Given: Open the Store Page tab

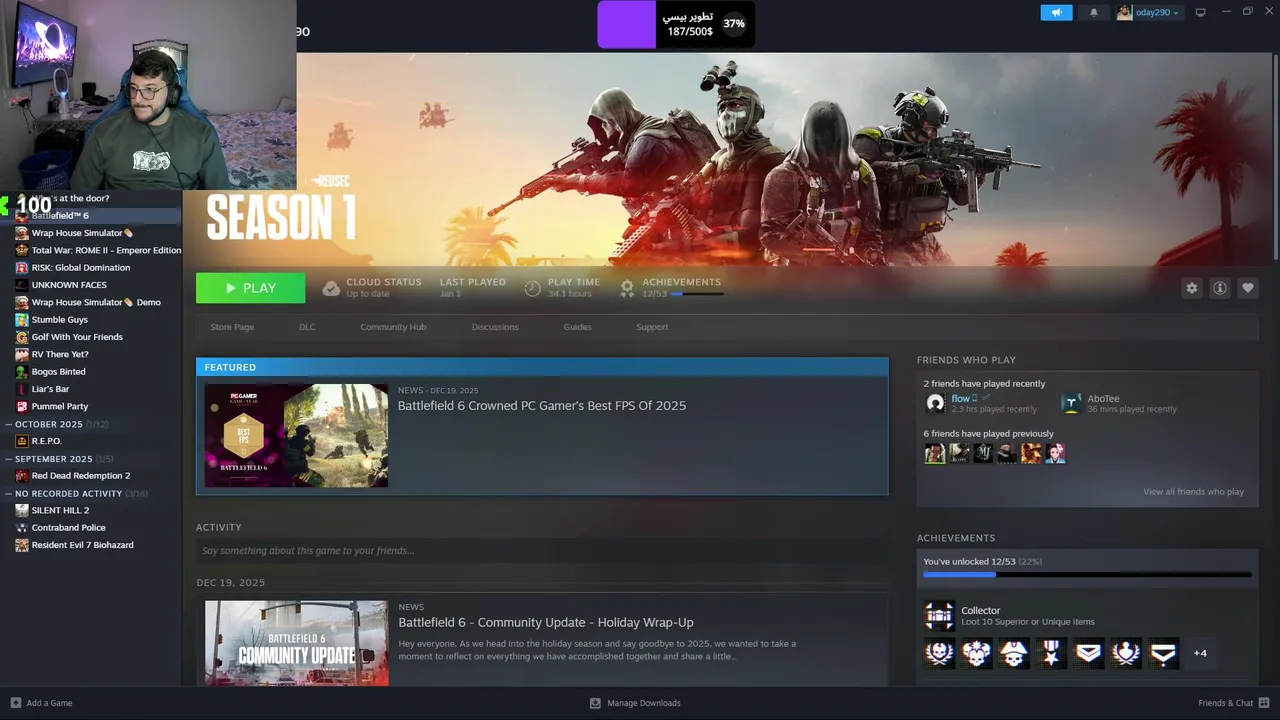Looking at the screenshot, I should pyautogui.click(x=232, y=327).
